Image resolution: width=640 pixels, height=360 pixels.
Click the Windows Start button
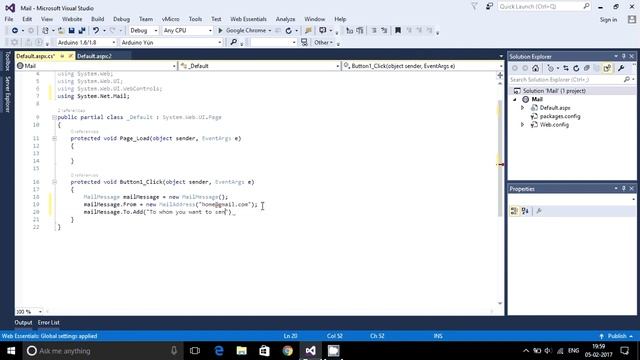click(x=11, y=351)
